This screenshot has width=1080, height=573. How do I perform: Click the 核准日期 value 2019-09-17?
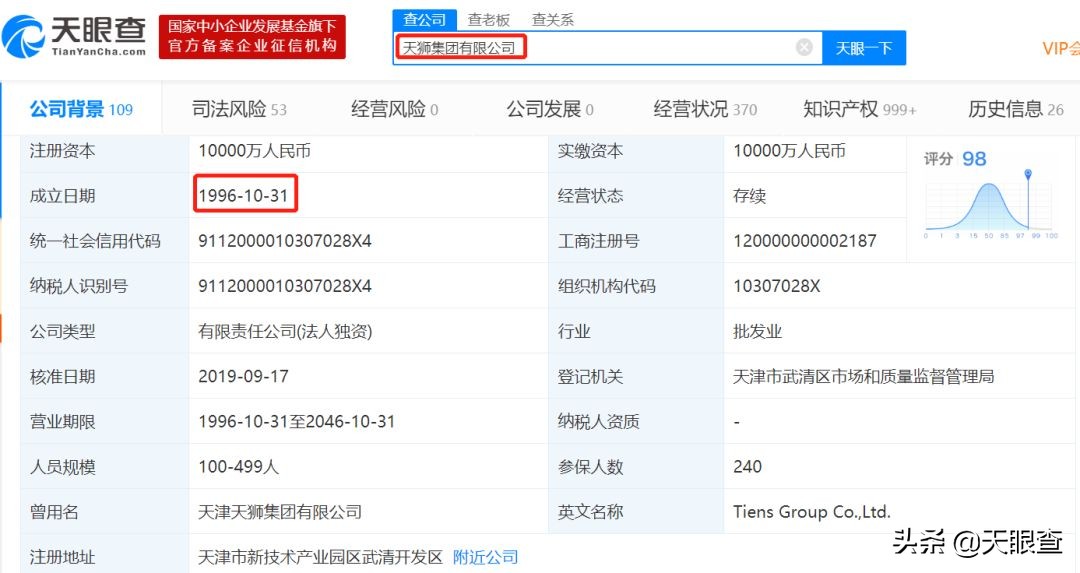(243, 376)
